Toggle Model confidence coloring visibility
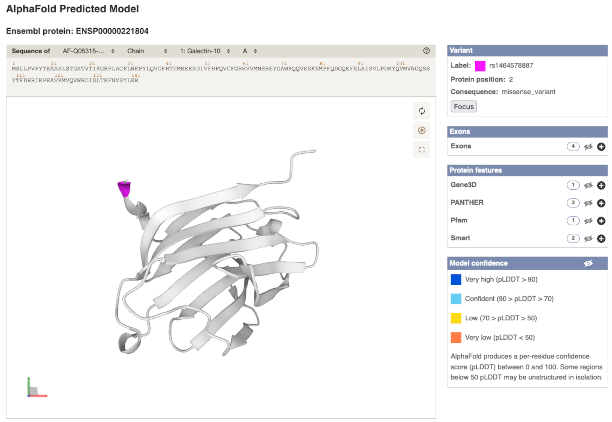The height and width of the screenshot is (422, 612). click(x=588, y=263)
